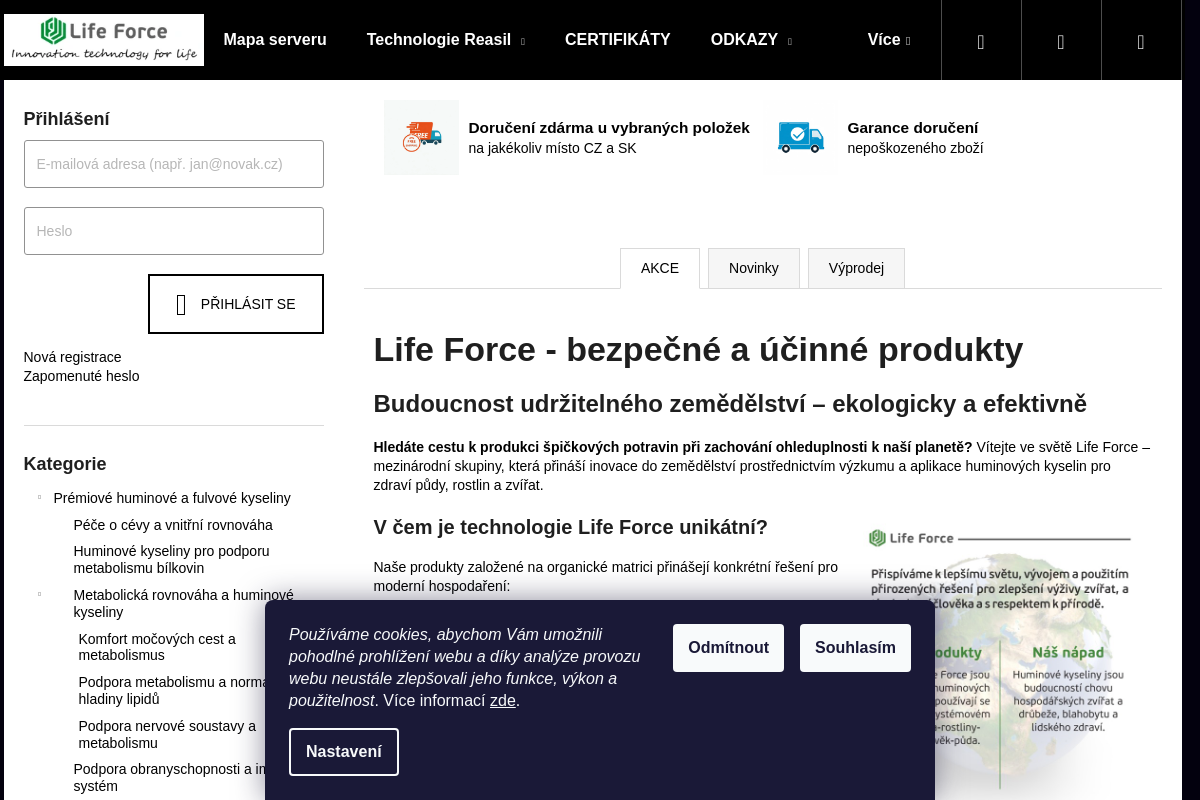Click the PŘIHLÁSIT SE login button
The height and width of the screenshot is (800, 1200).
(236, 304)
